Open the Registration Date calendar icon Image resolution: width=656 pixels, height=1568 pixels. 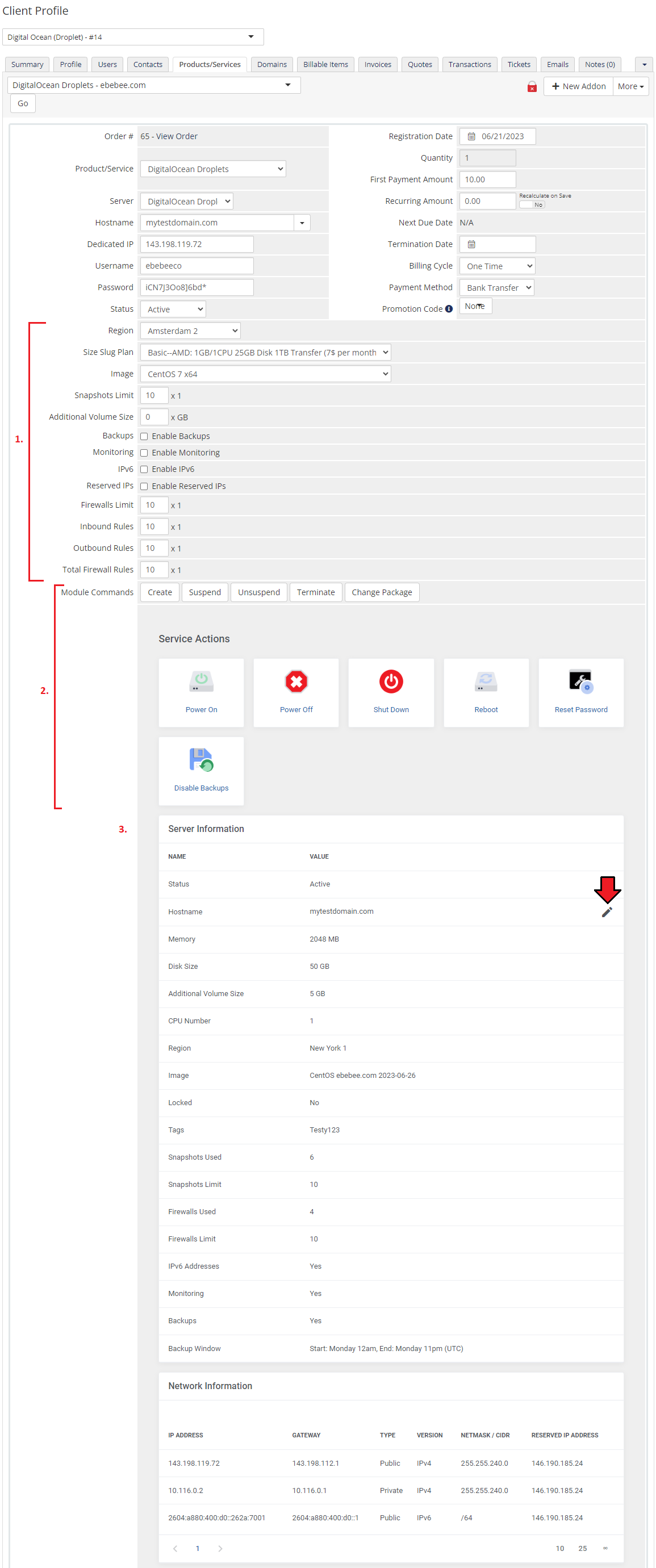471,136
